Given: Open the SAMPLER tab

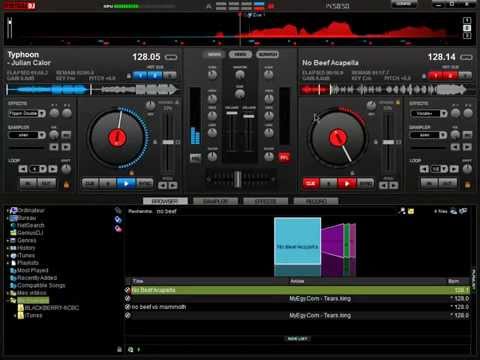Looking at the screenshot, I should (x=215, y=201).
